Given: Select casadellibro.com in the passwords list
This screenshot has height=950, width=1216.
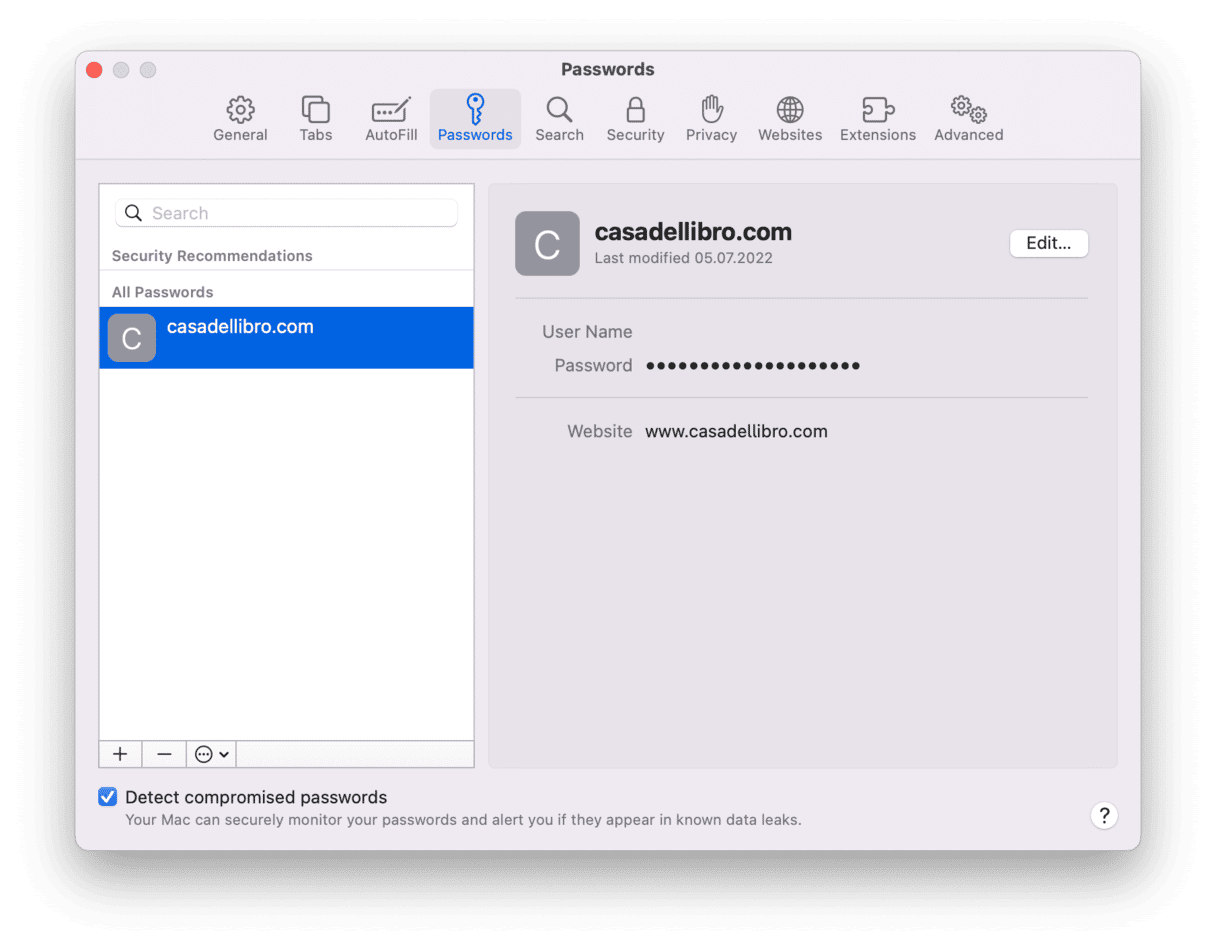Looking at the screenshot, I should tap(286, 338).
